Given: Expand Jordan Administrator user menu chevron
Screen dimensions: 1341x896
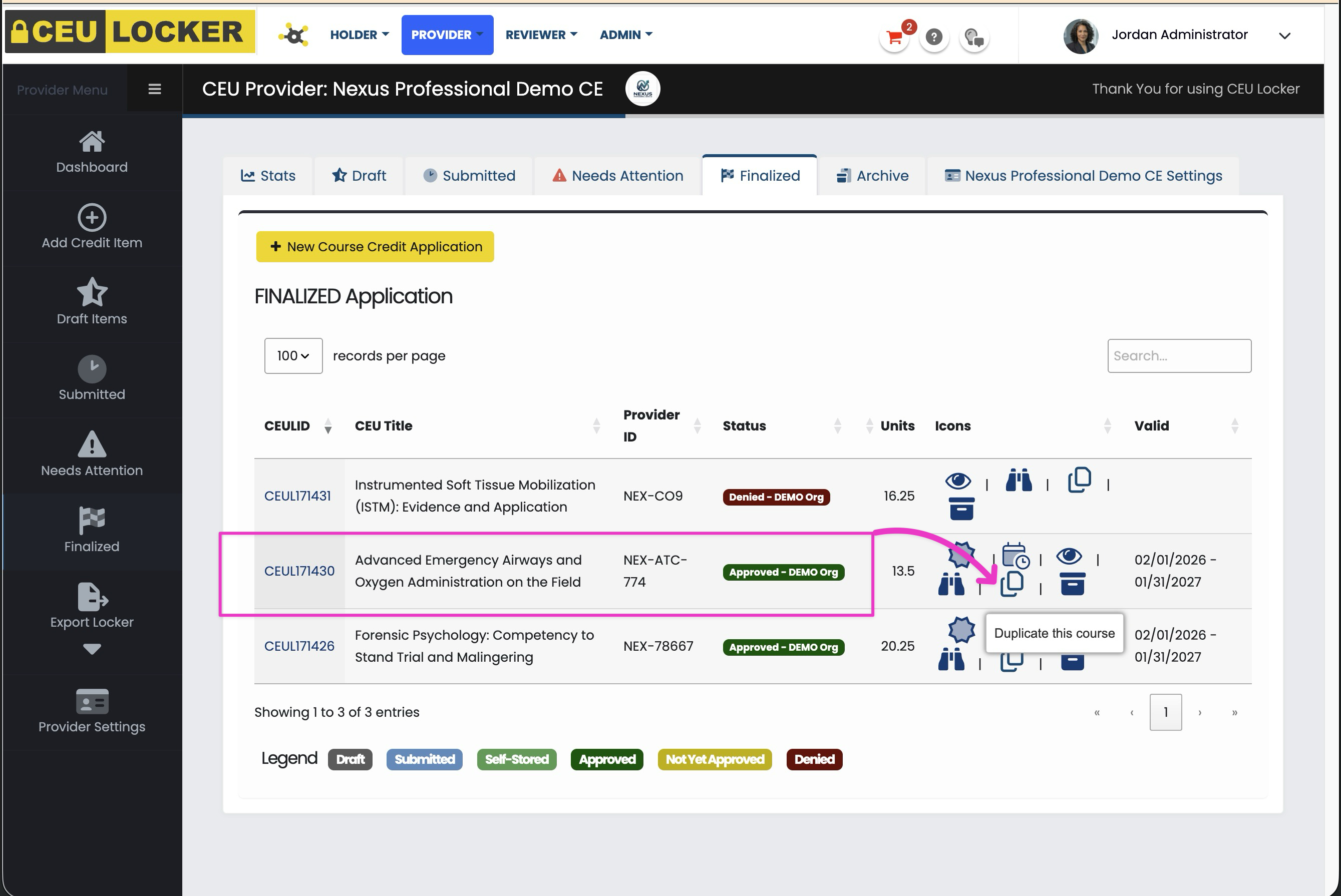Looking at the screenshot, I should tap(1284, 36).
